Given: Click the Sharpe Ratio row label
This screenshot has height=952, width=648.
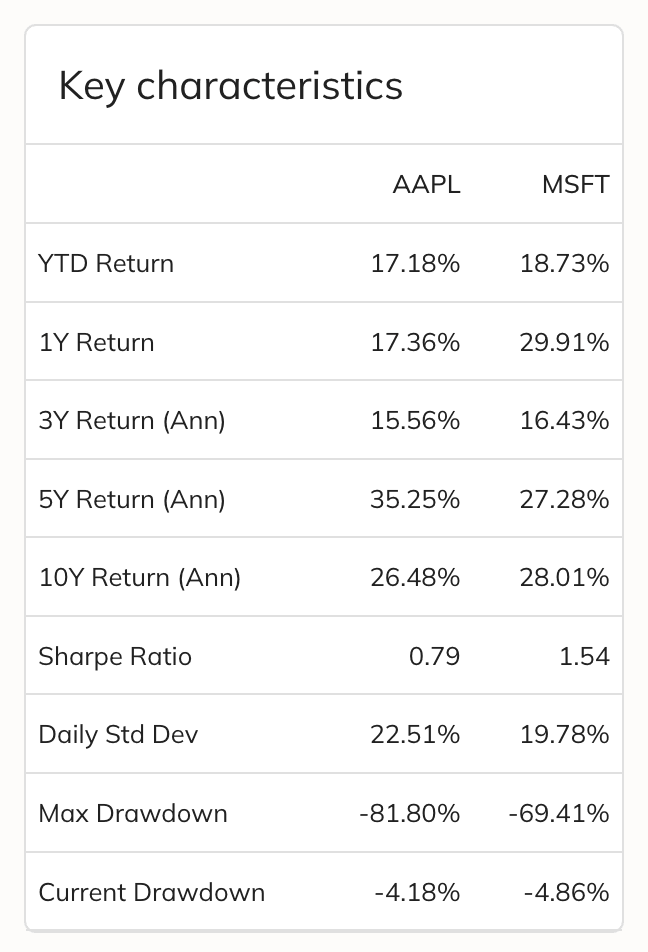Looking at the screenshot, I should pos(115,657).
